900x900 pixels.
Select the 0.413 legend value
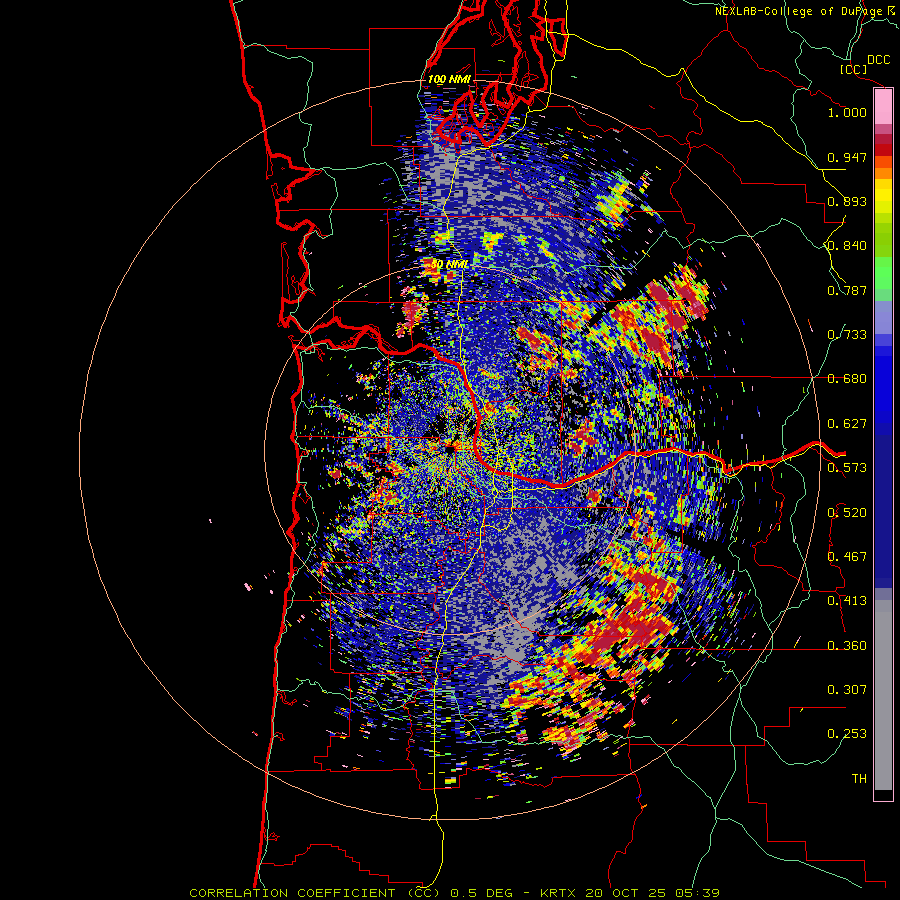(x=847, y=601)
